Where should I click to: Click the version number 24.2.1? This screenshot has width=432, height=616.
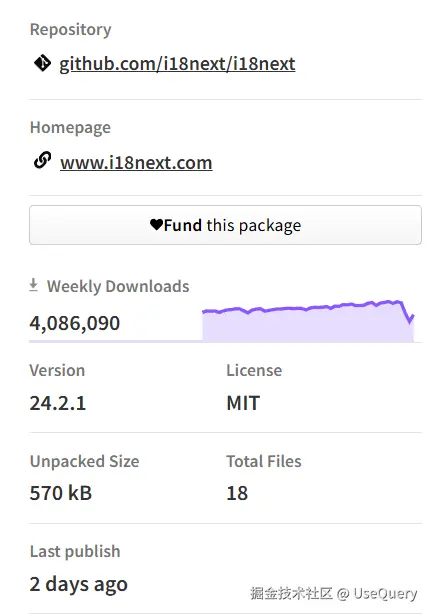click(x=58, y=403)
